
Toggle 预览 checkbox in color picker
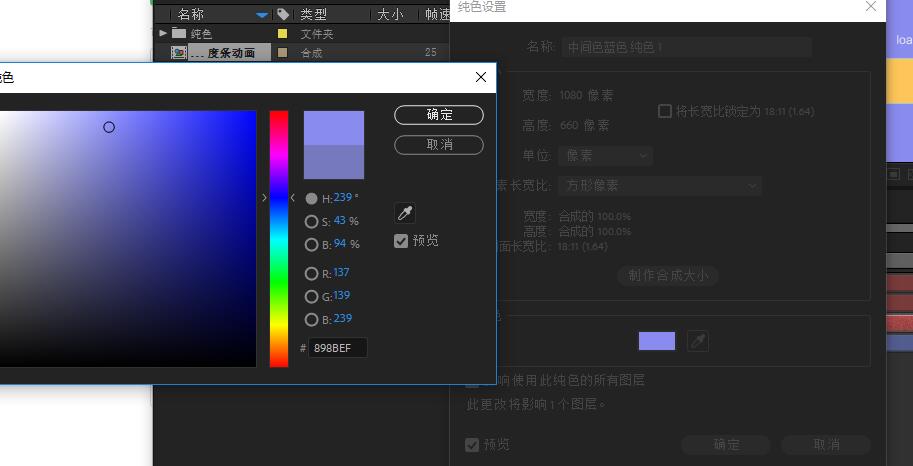pos(401,241)
